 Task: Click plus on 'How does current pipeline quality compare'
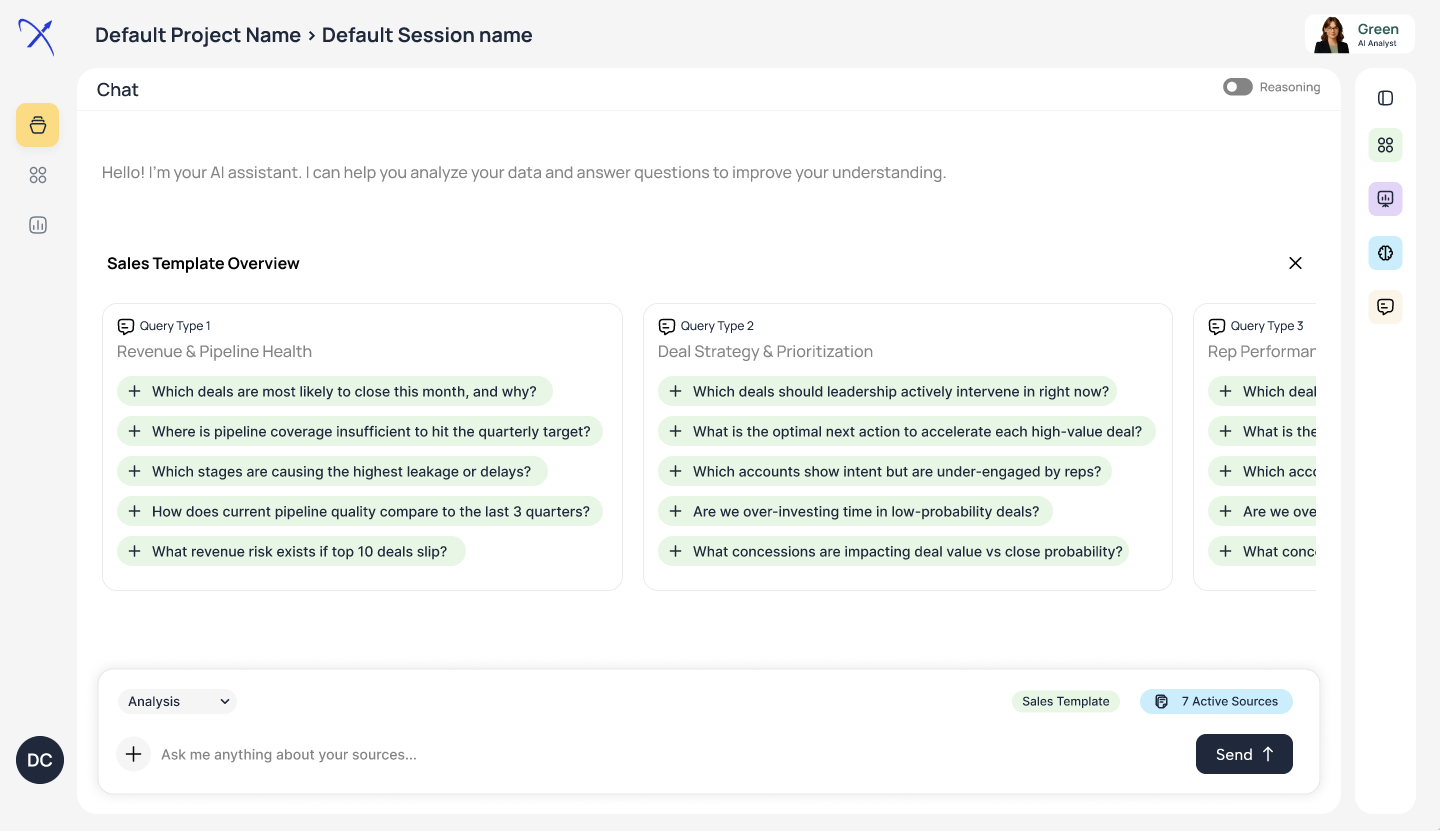(x=134, y=511)
